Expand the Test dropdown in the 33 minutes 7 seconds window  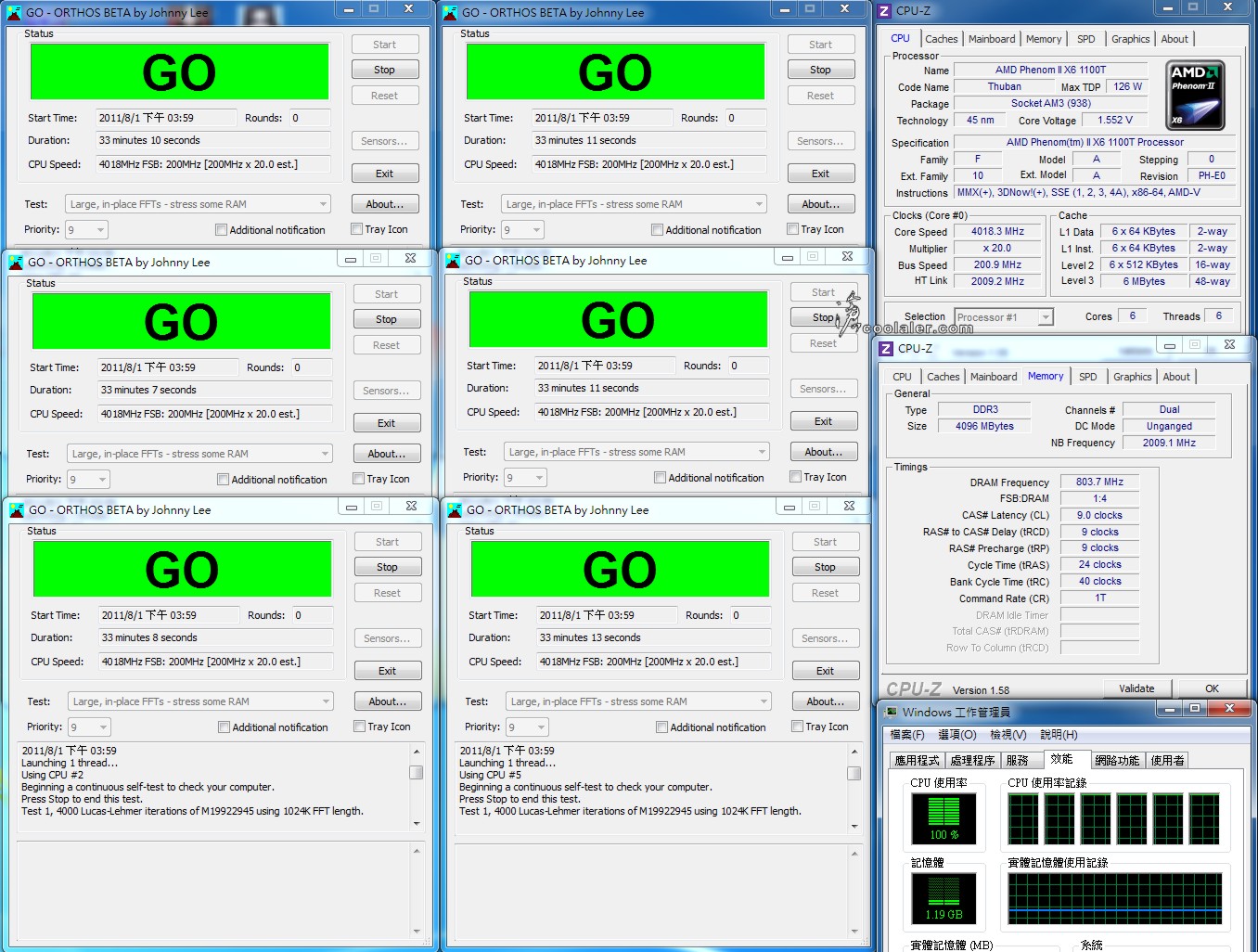200,454
